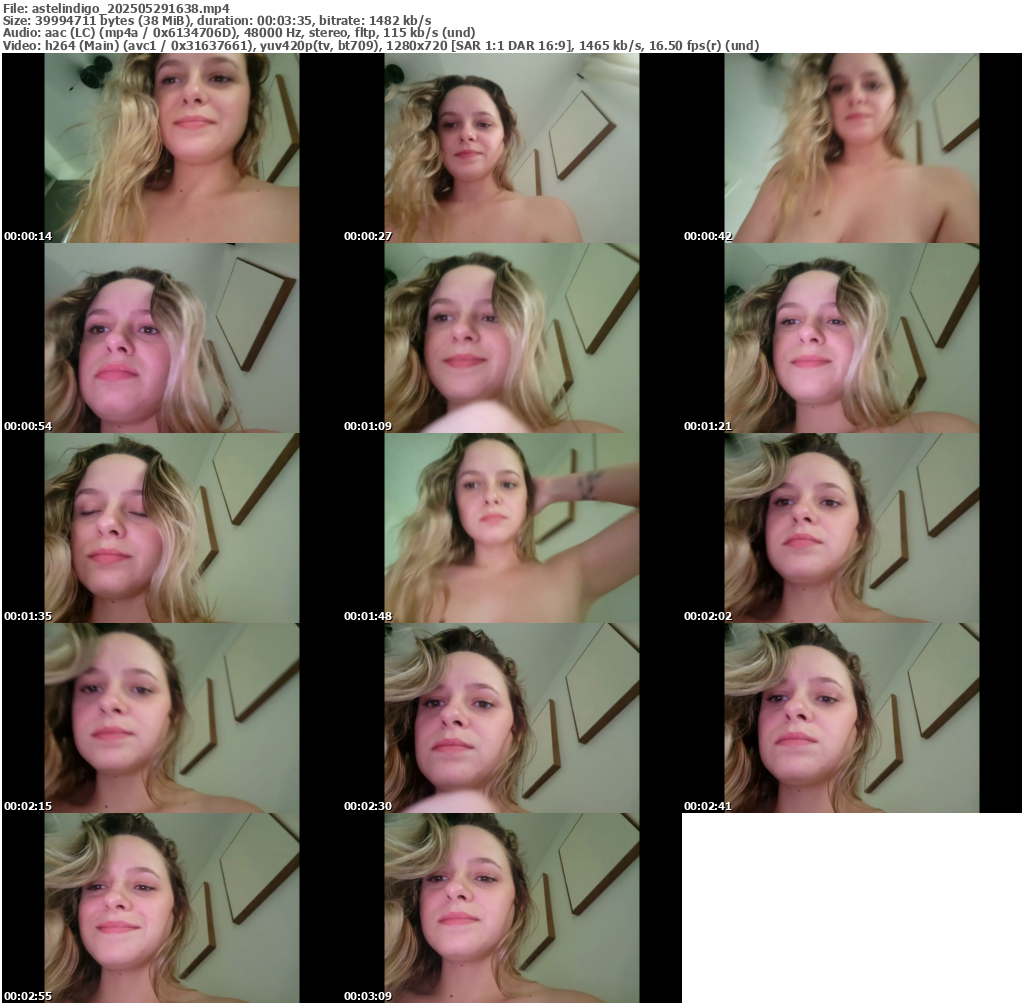Screen dimensions: 1024x1003
Task: Select the frame stamped 00:00:54
Action: pos(172,338)
